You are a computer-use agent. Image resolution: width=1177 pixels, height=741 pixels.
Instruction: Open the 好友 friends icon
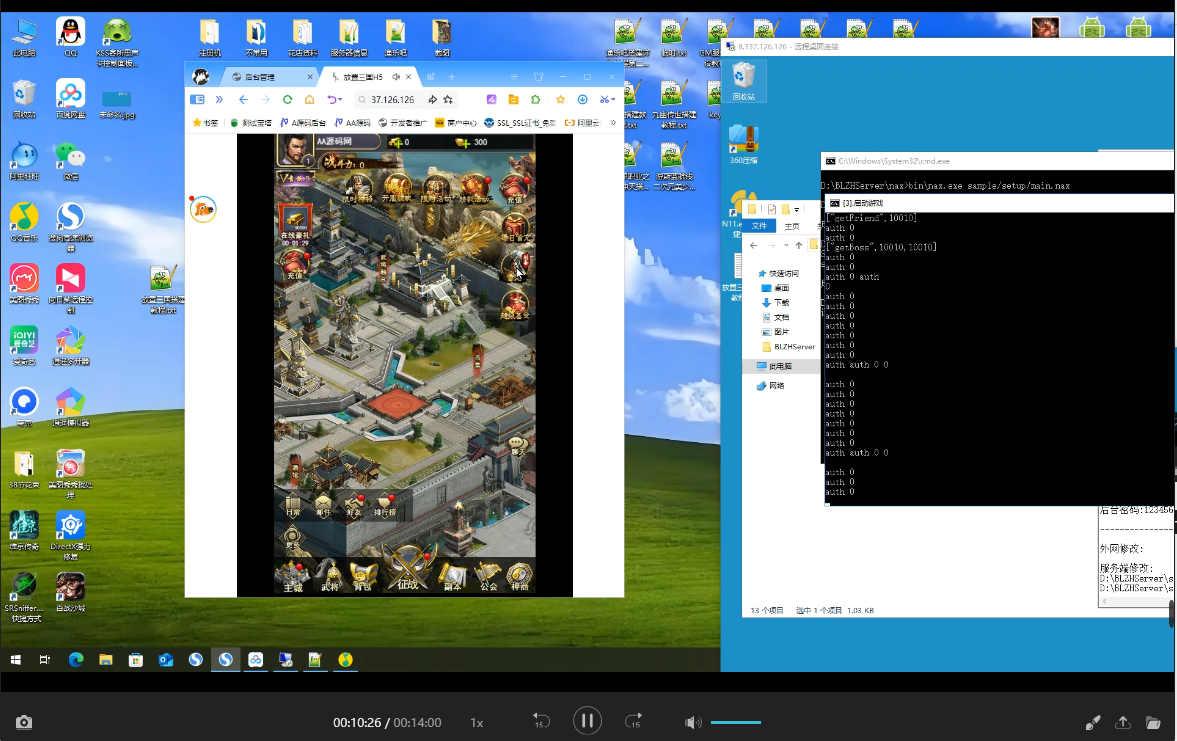[354, 505]
